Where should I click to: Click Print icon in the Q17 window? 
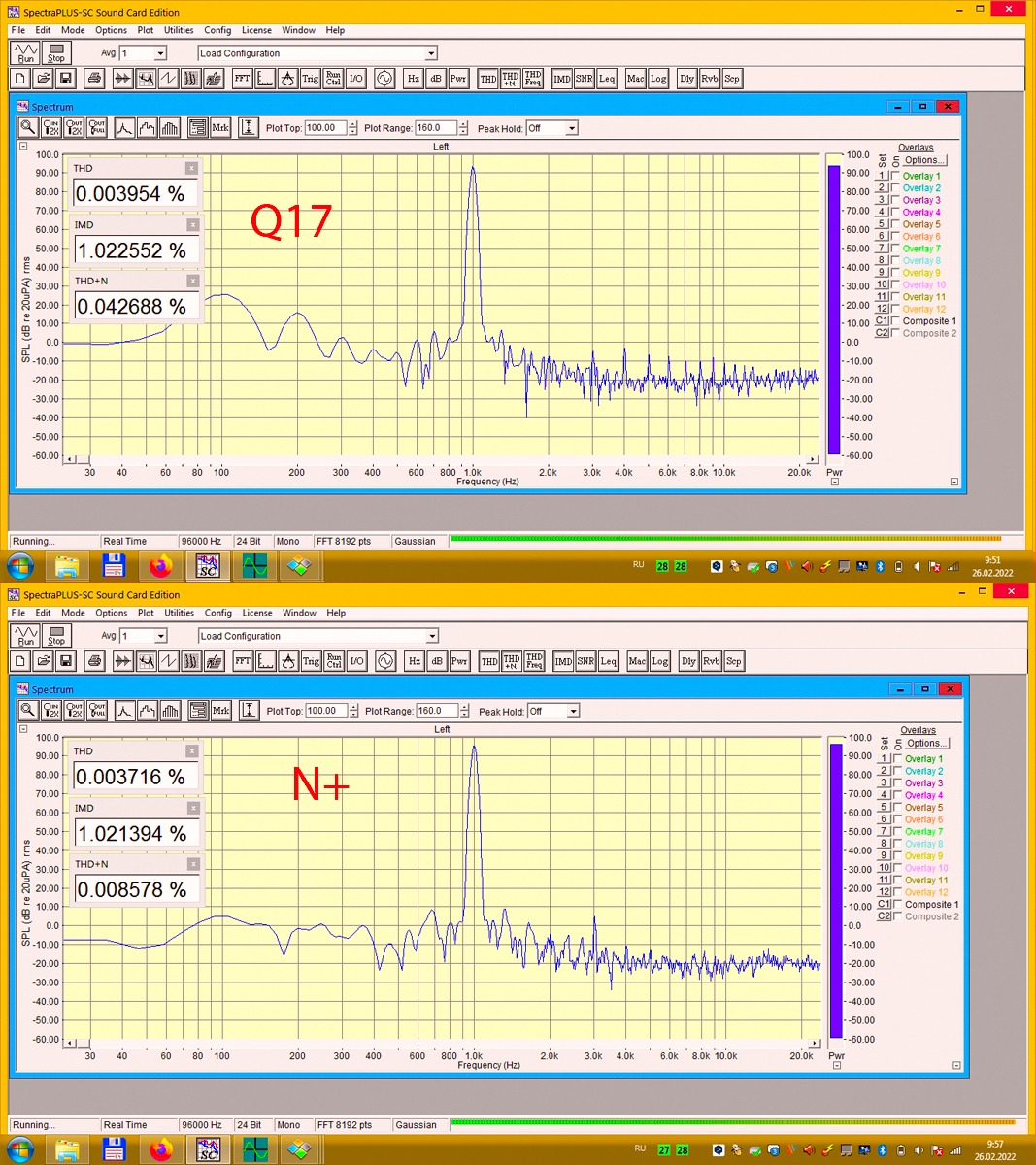pos(94,79)
